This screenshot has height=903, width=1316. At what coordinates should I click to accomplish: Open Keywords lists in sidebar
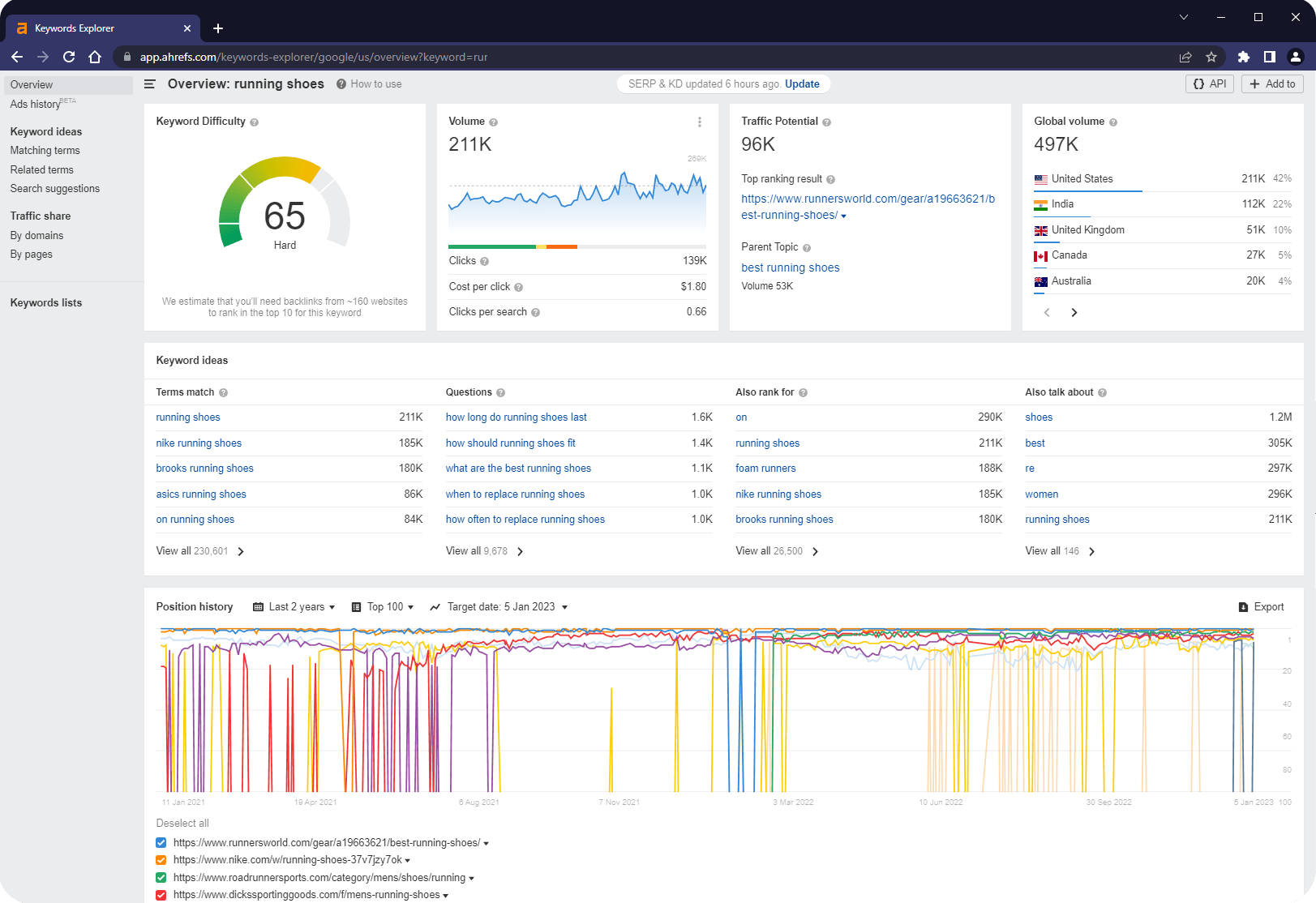pyautogui.click(x=46, y=303)
